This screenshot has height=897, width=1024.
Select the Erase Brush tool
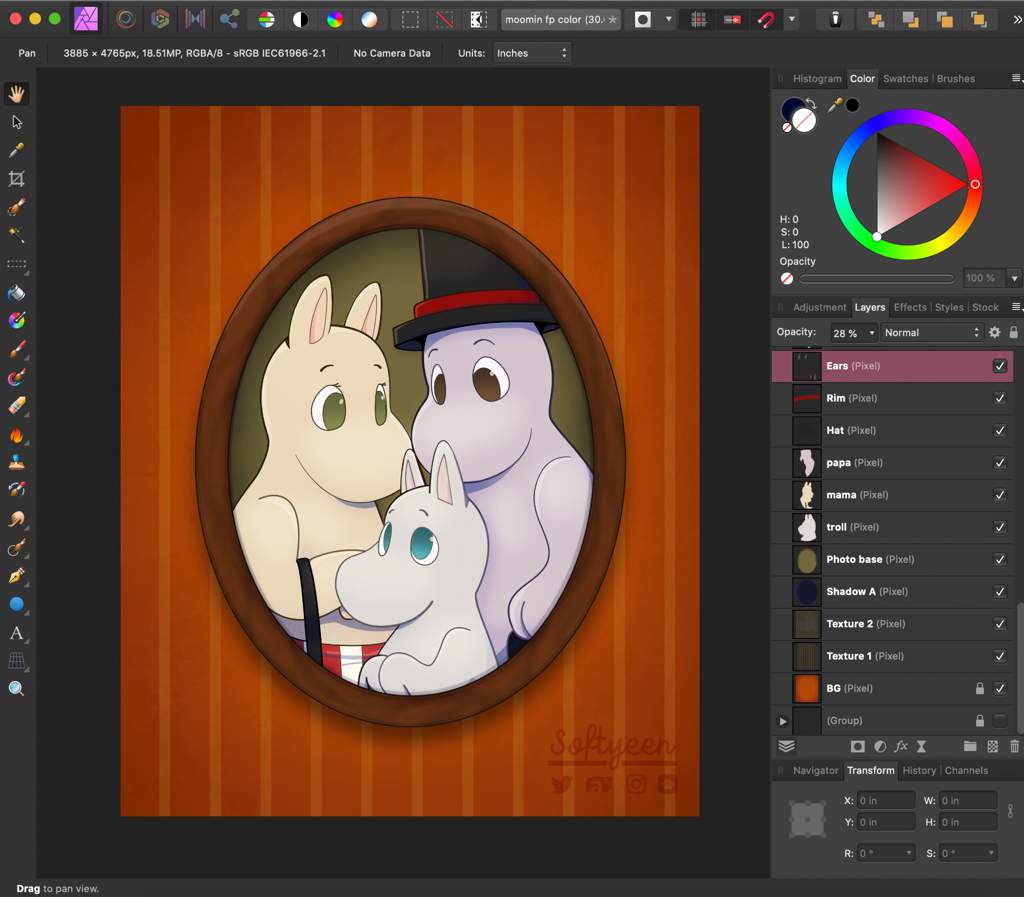16,405
